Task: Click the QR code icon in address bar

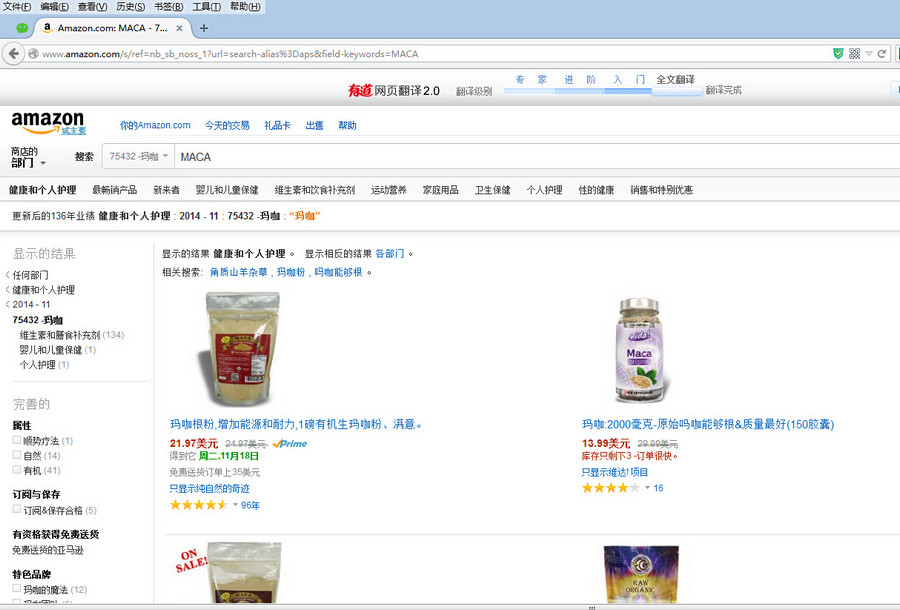Action: pos(854,53)
